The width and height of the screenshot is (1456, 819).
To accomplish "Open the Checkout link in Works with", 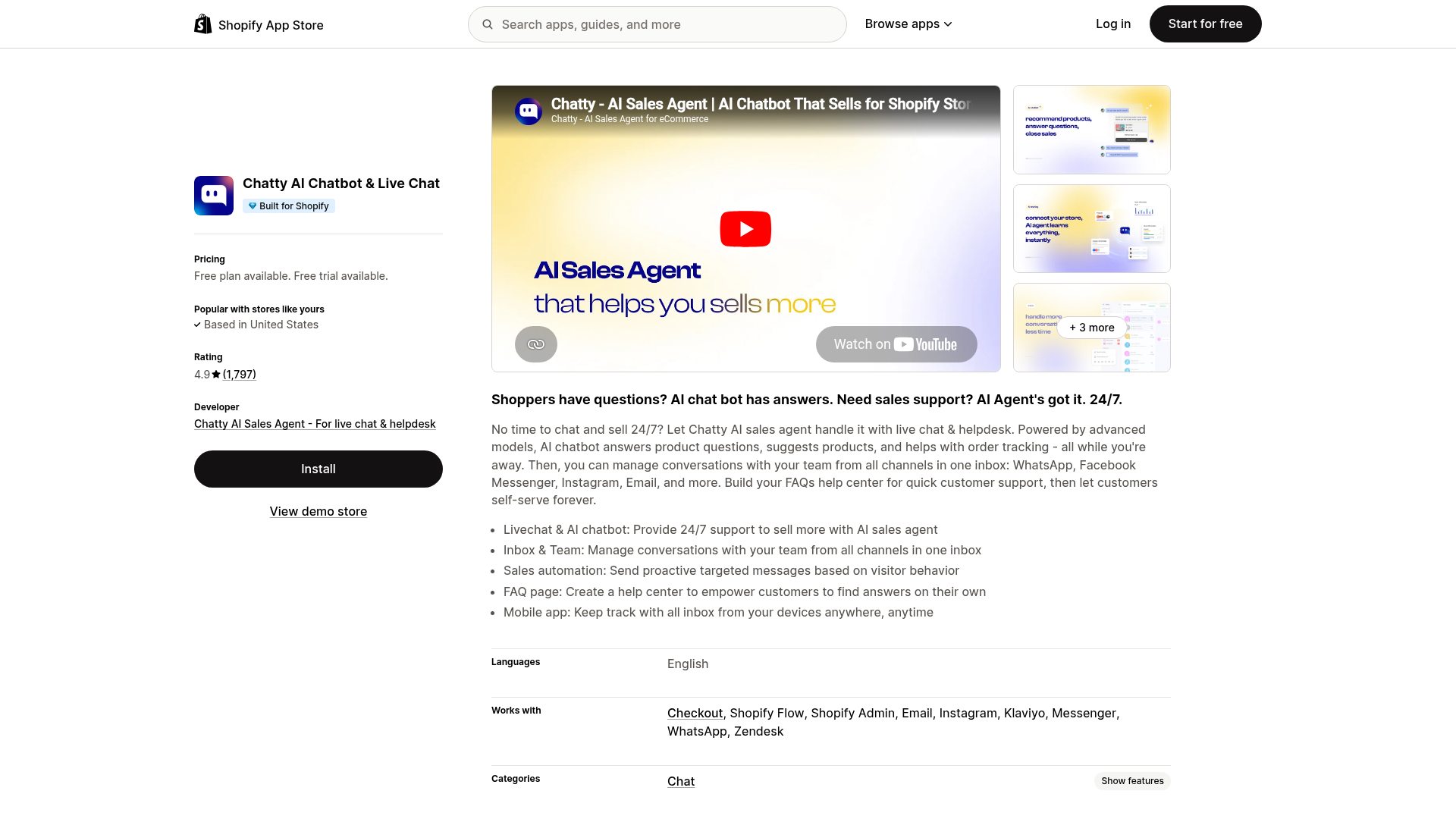I will [x=695, y=714].
